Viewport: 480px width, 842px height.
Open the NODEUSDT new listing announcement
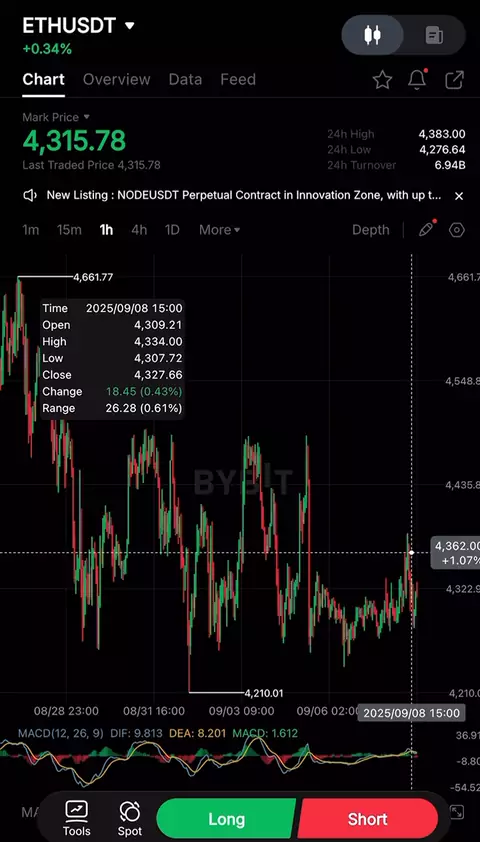coord(244,195)
